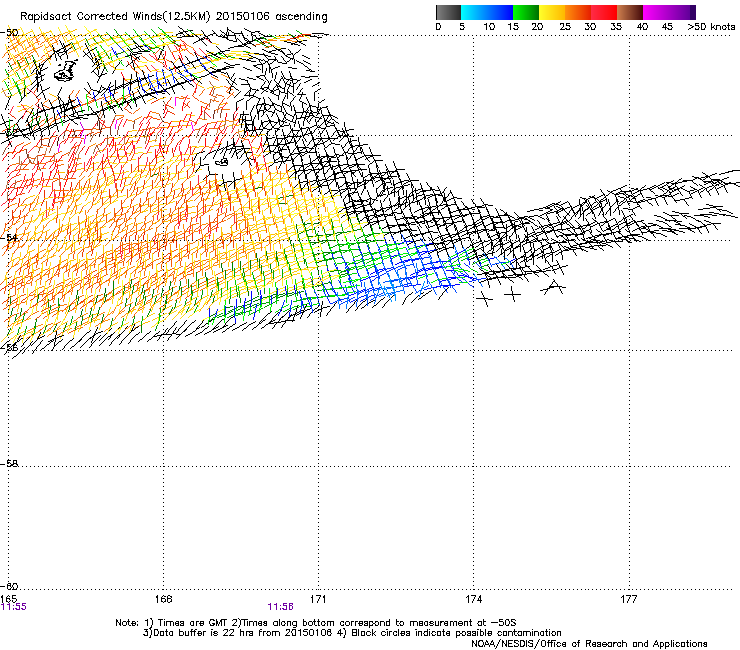Click the island outline near upper left
740x650 pixels.
click(66, 71)
